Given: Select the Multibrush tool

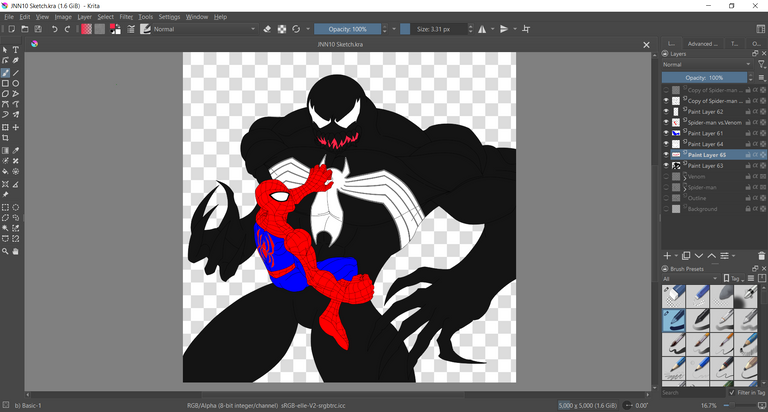Looking at the screenshot, I should point(16,115).
